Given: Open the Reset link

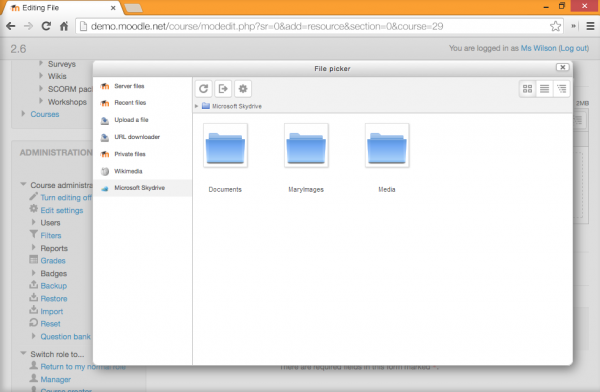Looking at the screenshot, I should point(51,324).
